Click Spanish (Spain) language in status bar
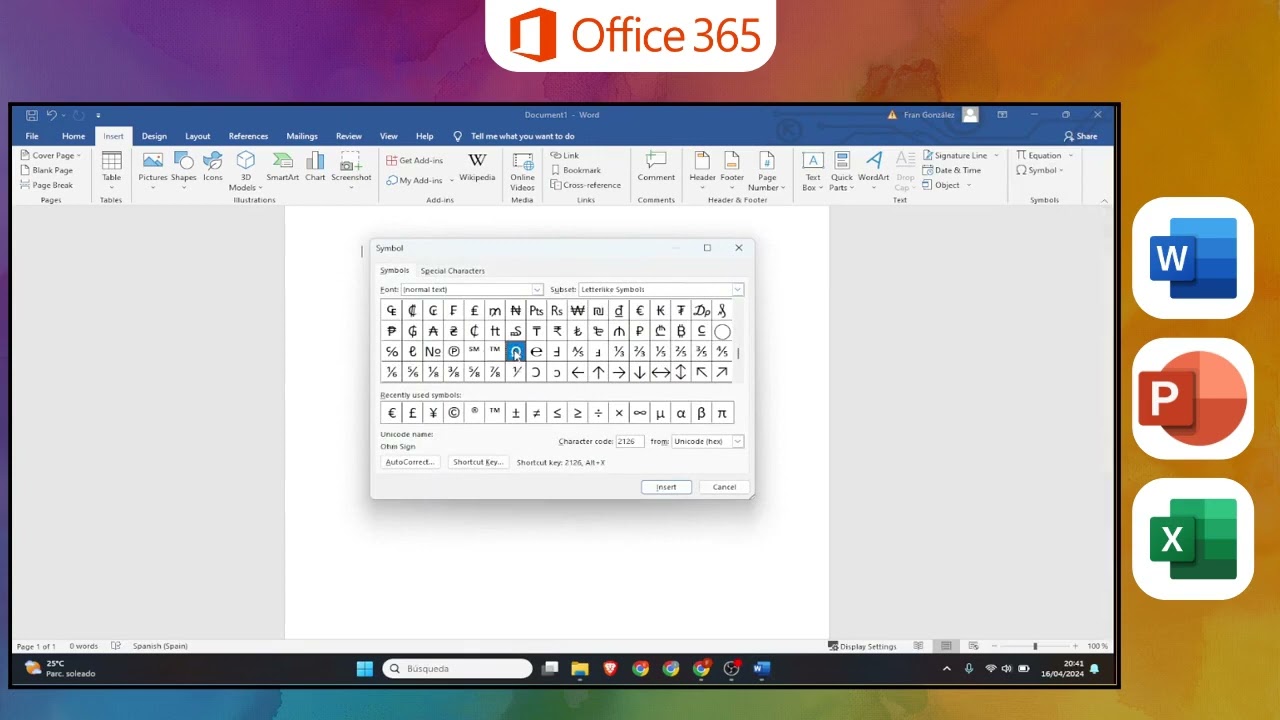Viewport: 1280px width, 720px height. click(x=160, y=646)
